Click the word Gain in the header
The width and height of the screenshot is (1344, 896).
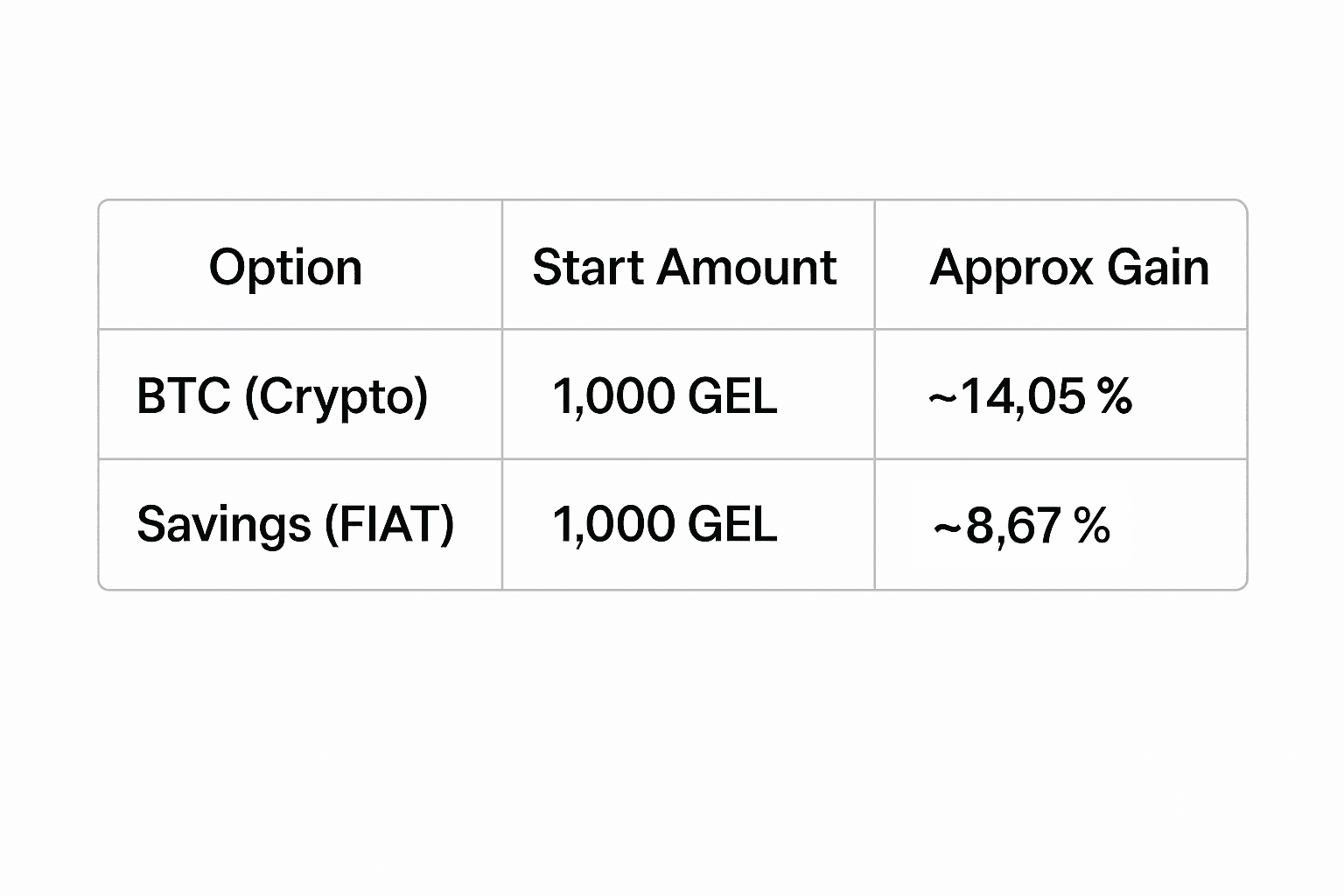(1158, 267)
